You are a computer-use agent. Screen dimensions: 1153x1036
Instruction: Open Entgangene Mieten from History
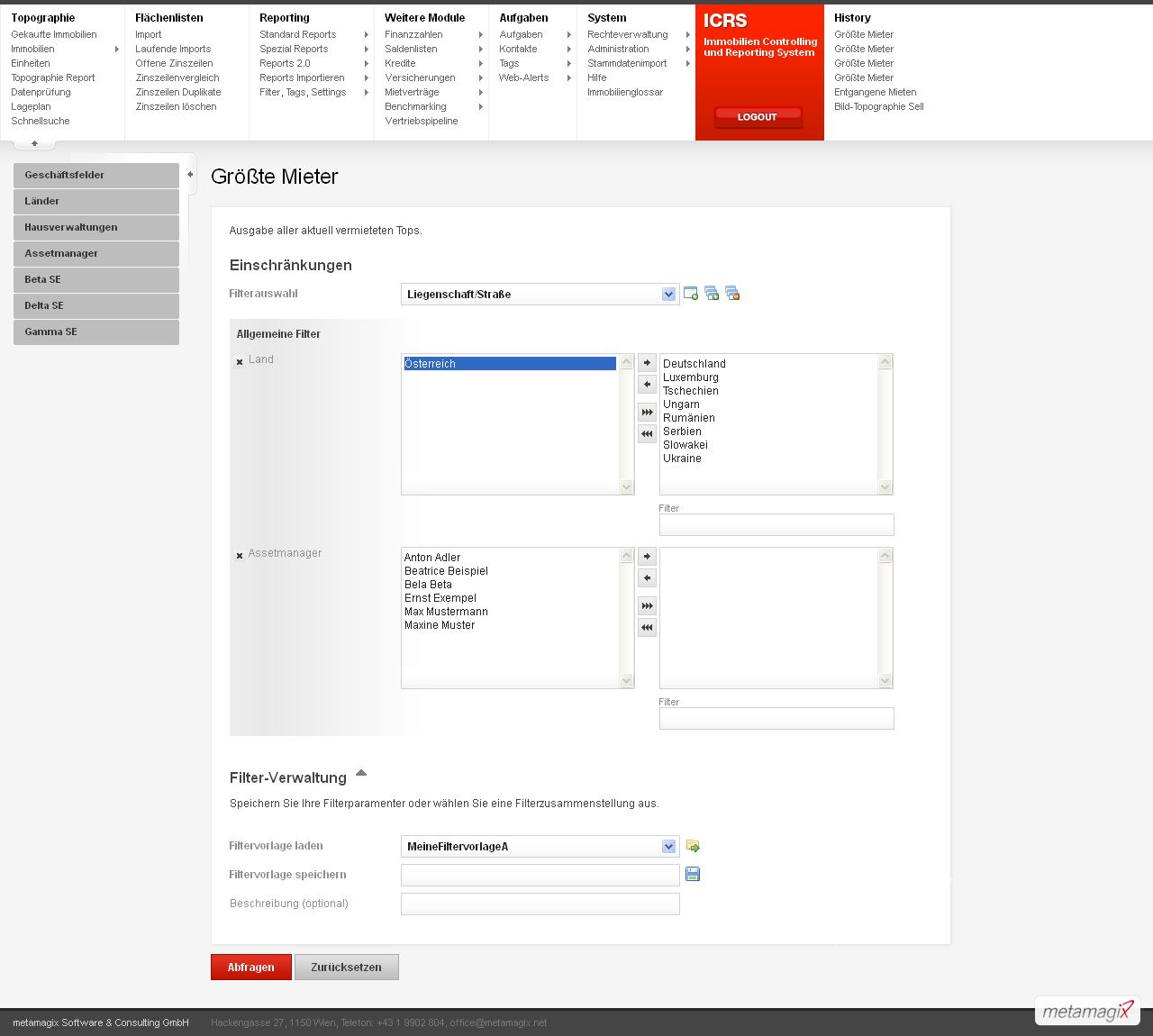(x=876, y=92)
